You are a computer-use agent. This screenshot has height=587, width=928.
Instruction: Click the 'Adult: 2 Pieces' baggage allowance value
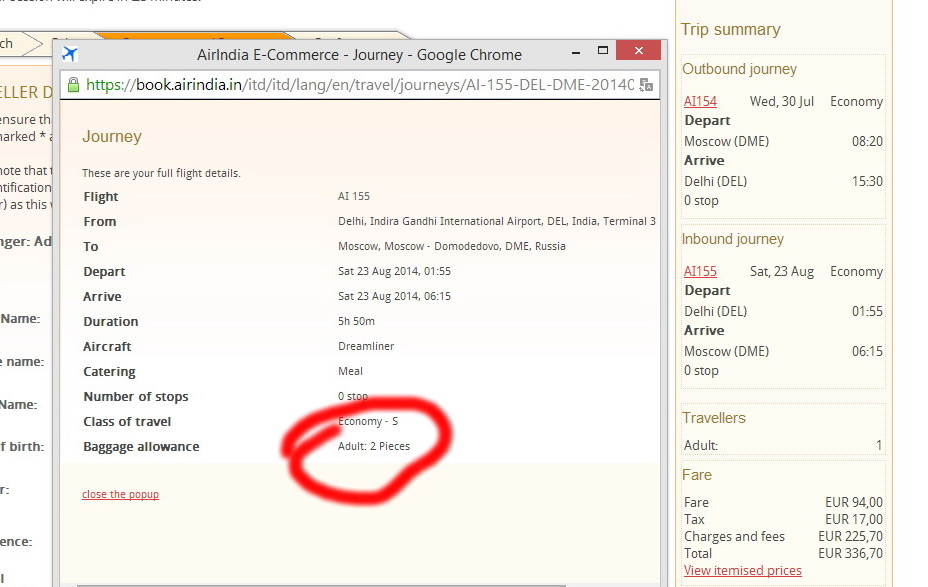374,446
